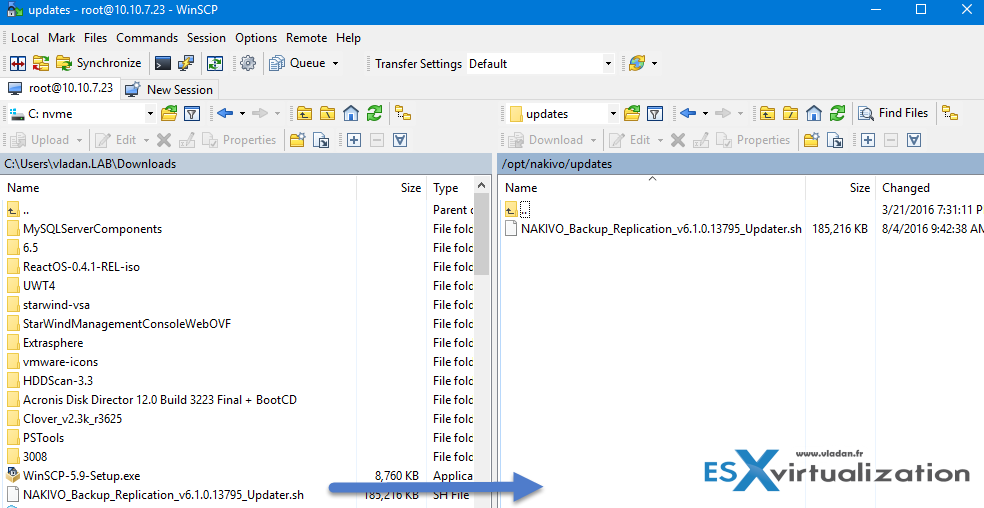
Task: Click local panel scrollbar up arrow
Action: 482,186
